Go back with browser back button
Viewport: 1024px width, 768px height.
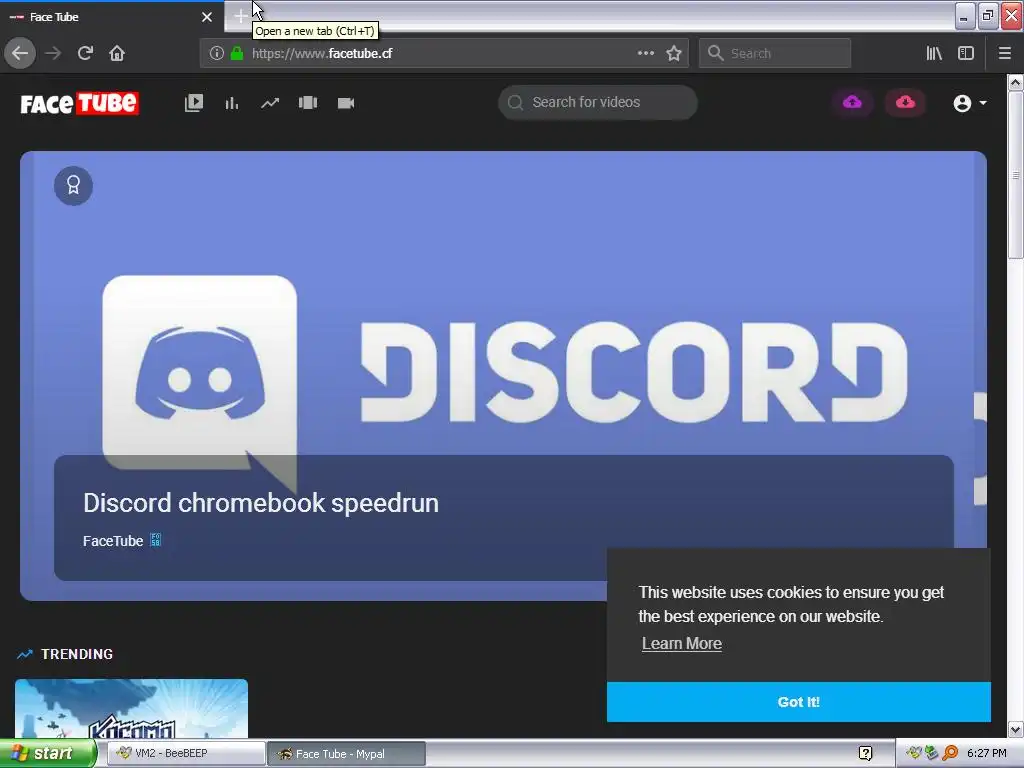click(x=20, y=53)
